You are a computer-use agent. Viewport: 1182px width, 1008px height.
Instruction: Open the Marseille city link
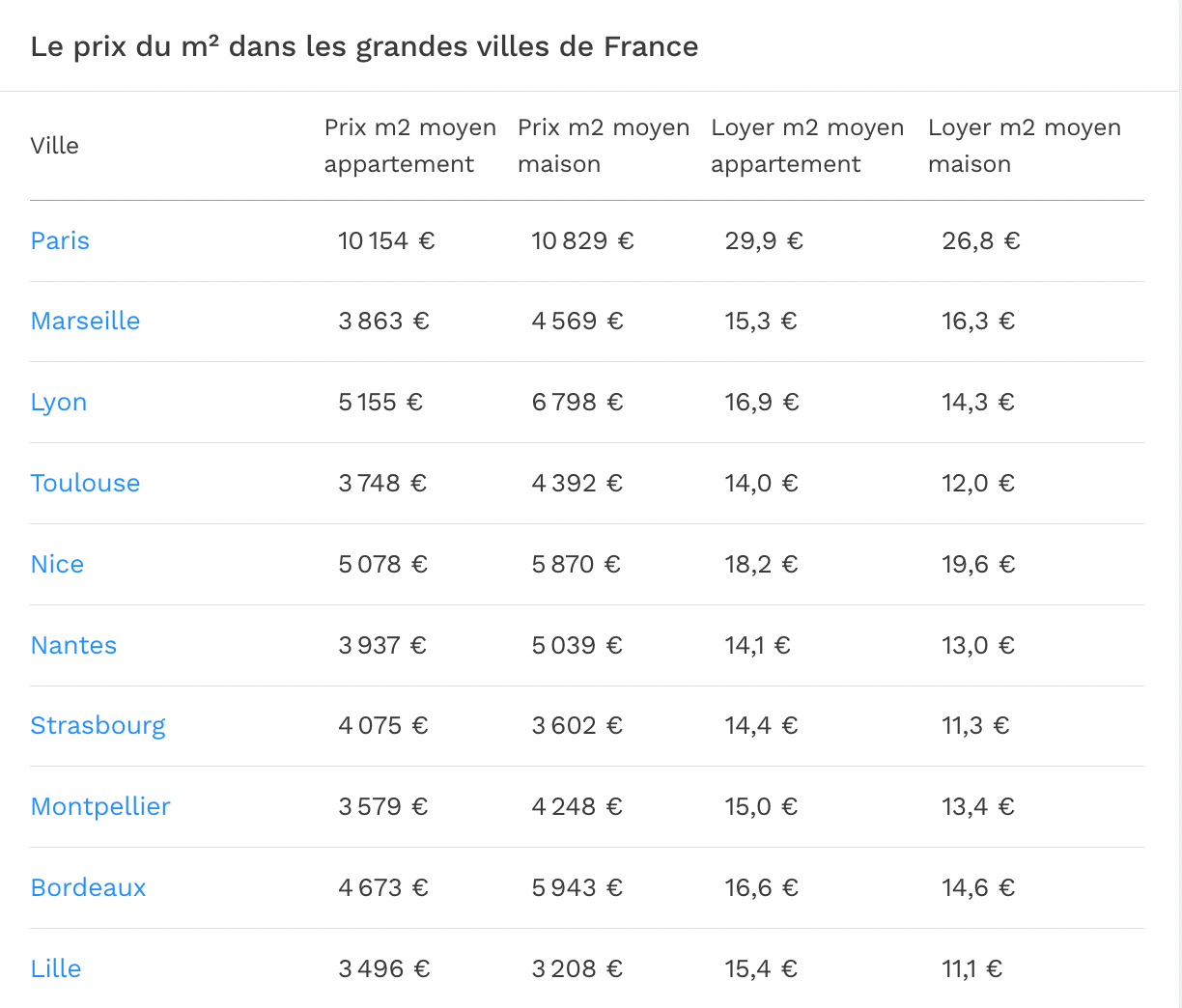pos(85,321)
